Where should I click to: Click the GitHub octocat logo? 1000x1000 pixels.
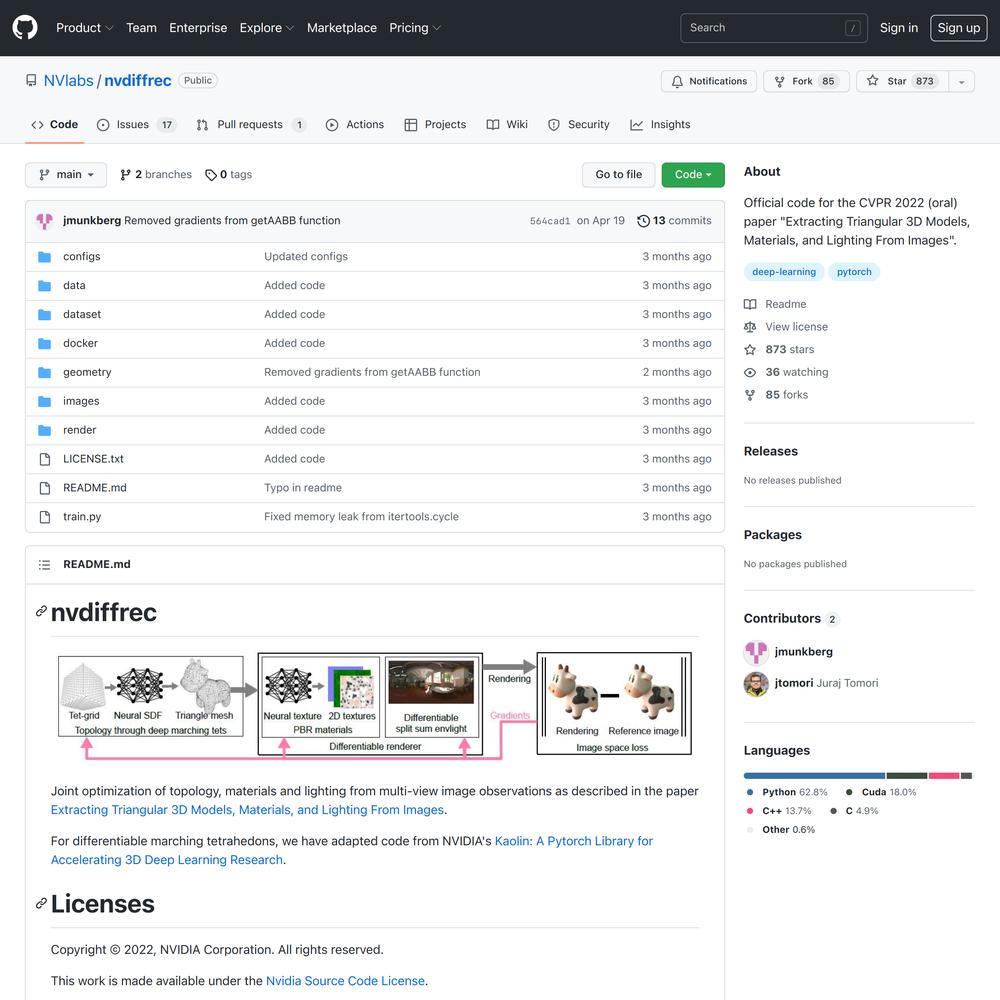(25, 27)
